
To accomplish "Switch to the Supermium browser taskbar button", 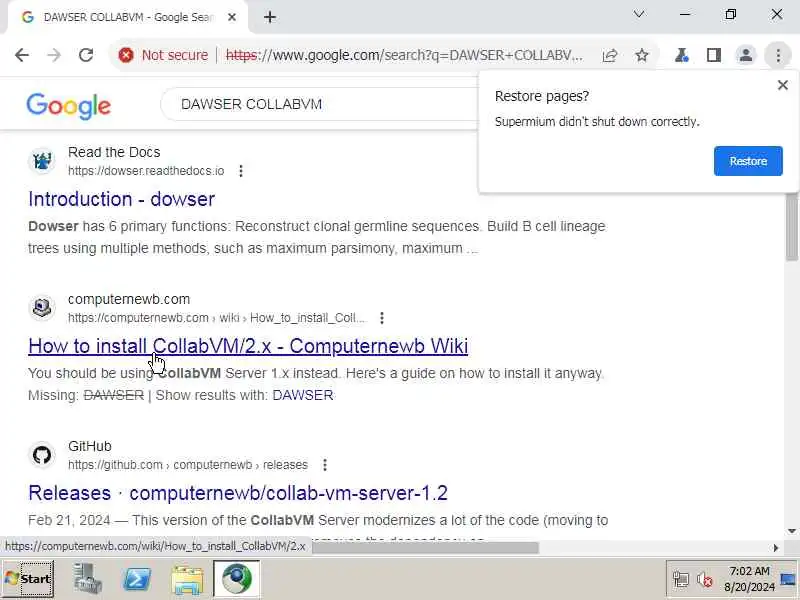I will tap(237, 579).
